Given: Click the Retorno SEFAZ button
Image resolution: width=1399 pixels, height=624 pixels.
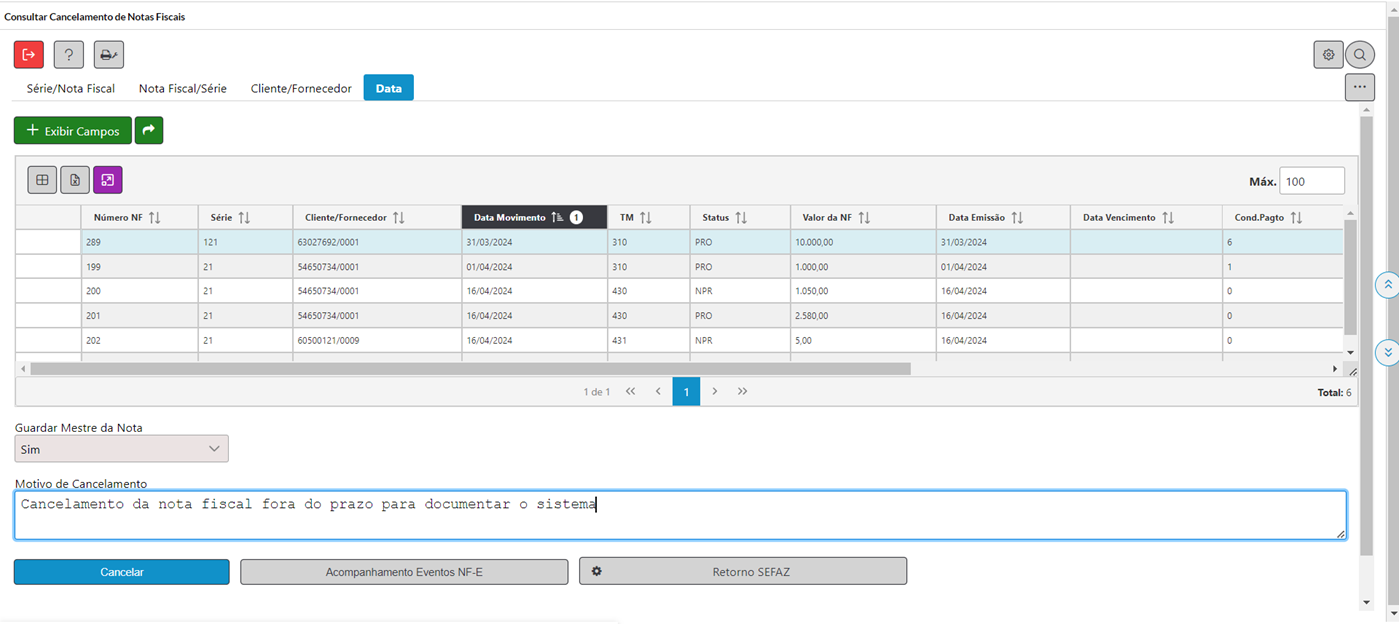Looking at the screenshot, I should point(743,572).
